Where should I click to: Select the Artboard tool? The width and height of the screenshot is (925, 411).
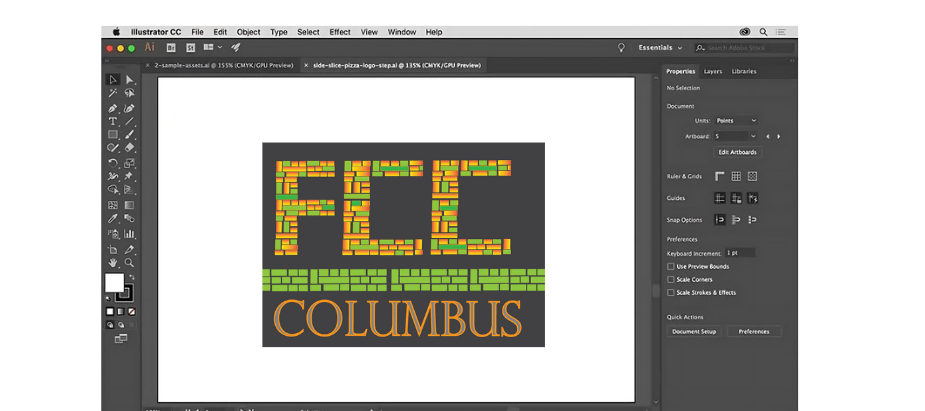point(113,249)
